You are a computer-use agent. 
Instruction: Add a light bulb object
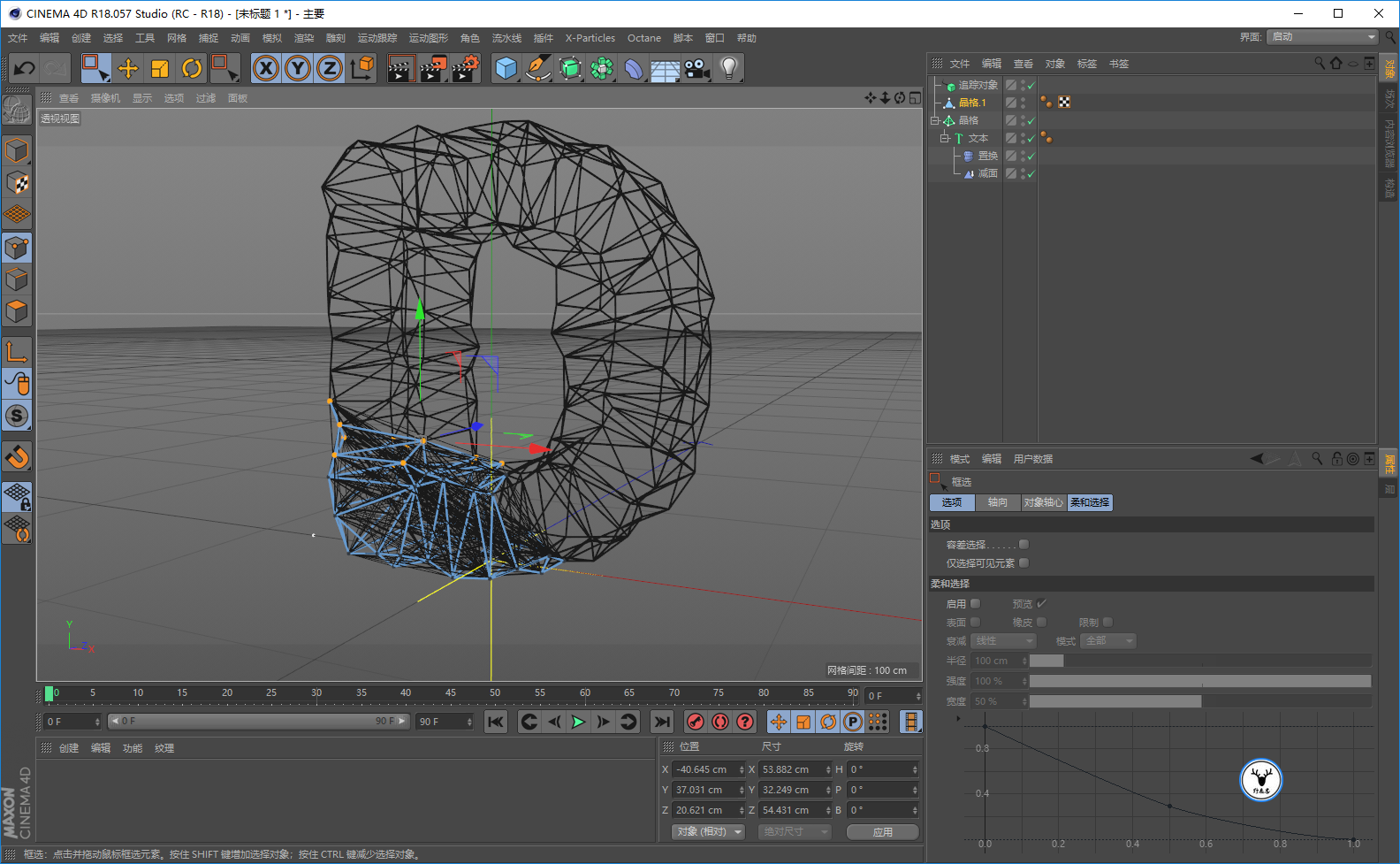point(728,68)
